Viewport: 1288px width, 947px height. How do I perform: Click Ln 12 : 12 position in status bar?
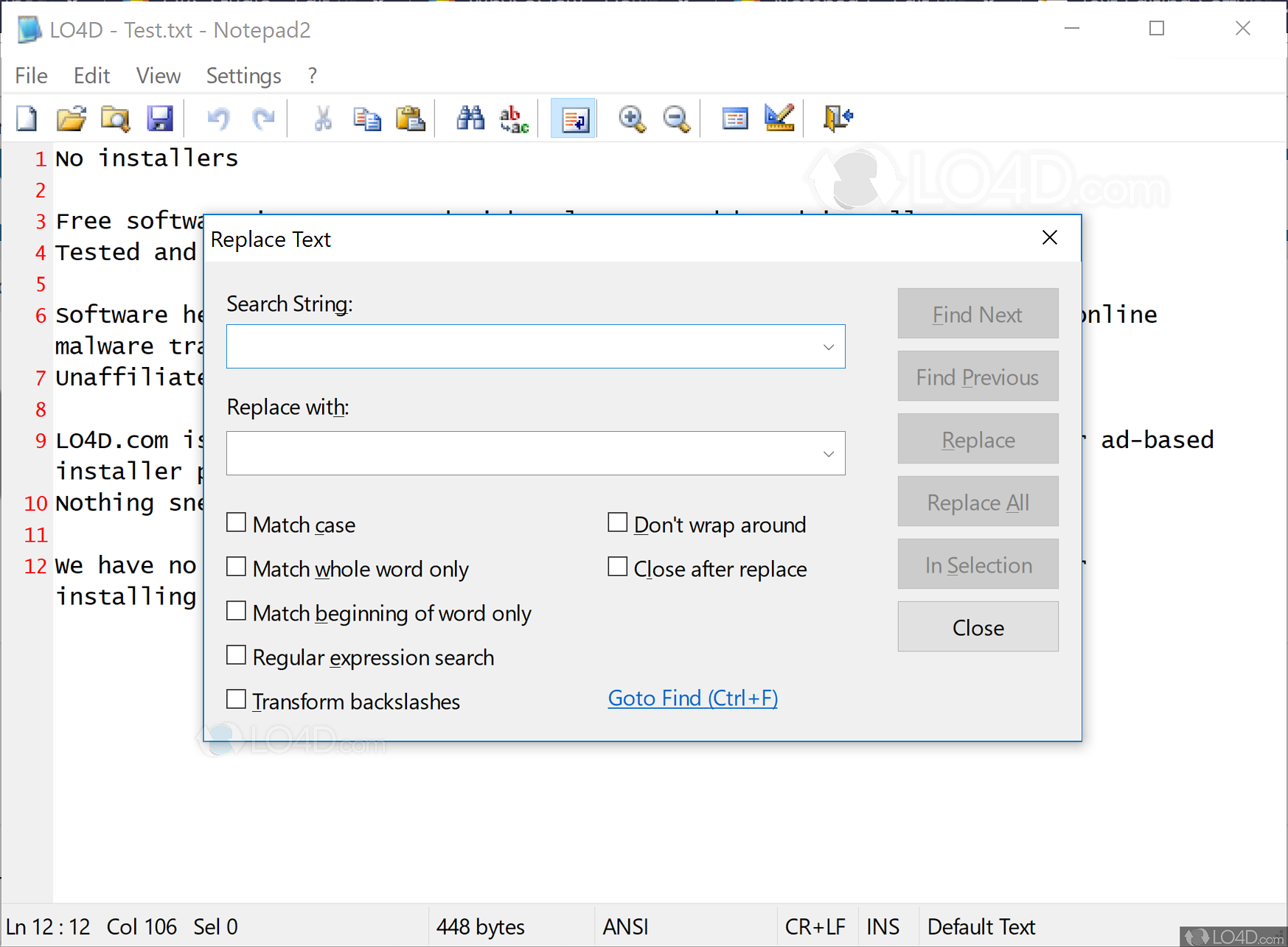click(48, 926)
